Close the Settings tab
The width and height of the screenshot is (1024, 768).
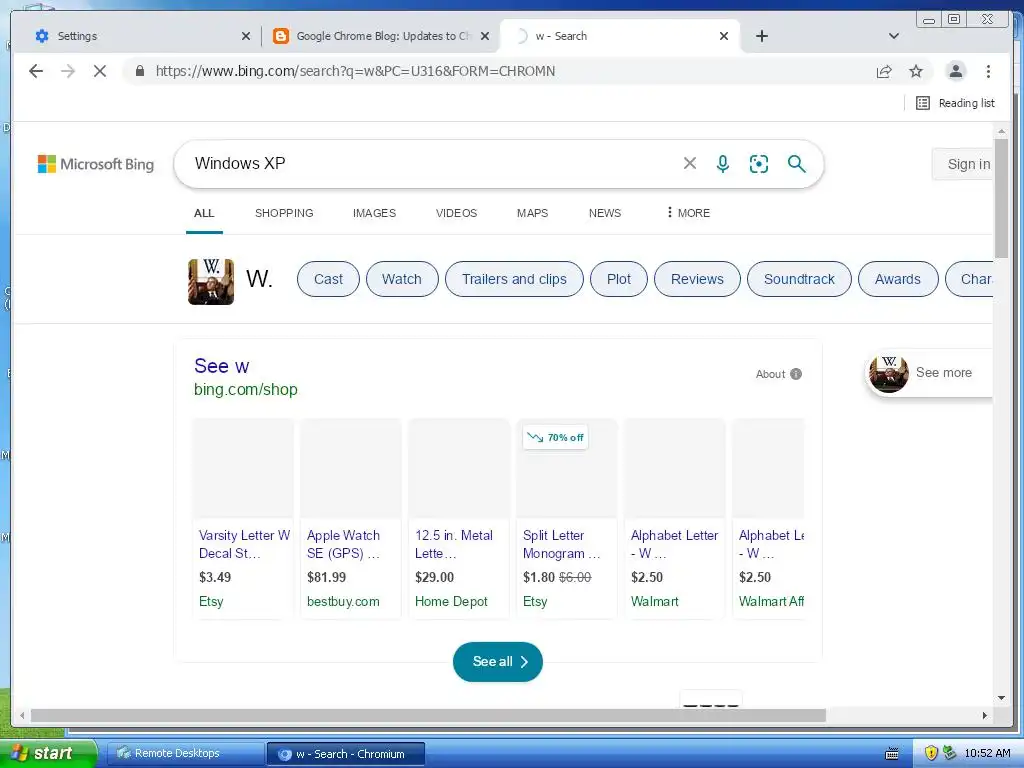[246, 36]
